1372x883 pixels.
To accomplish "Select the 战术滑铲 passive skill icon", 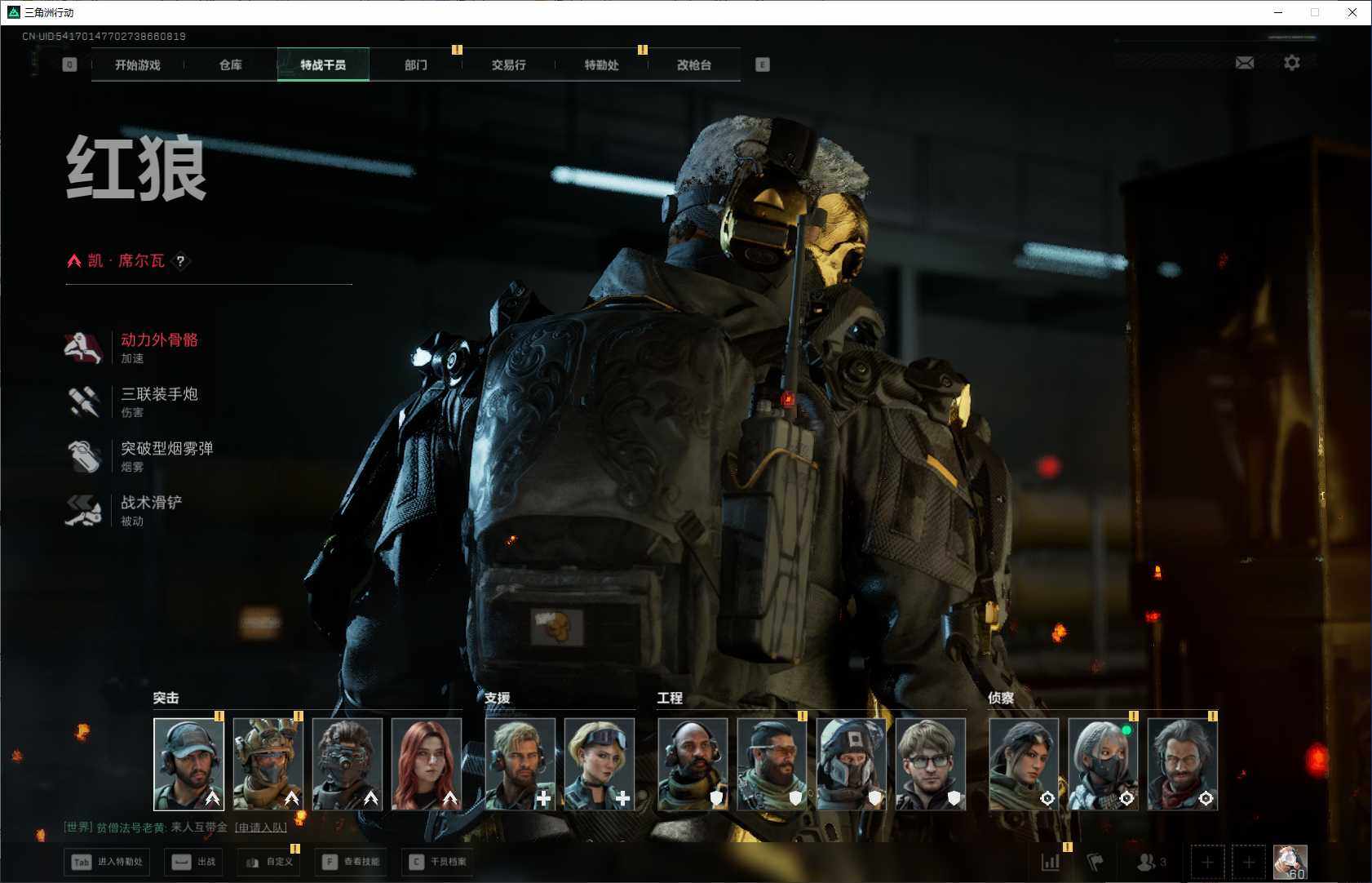I will click(83, 510).
